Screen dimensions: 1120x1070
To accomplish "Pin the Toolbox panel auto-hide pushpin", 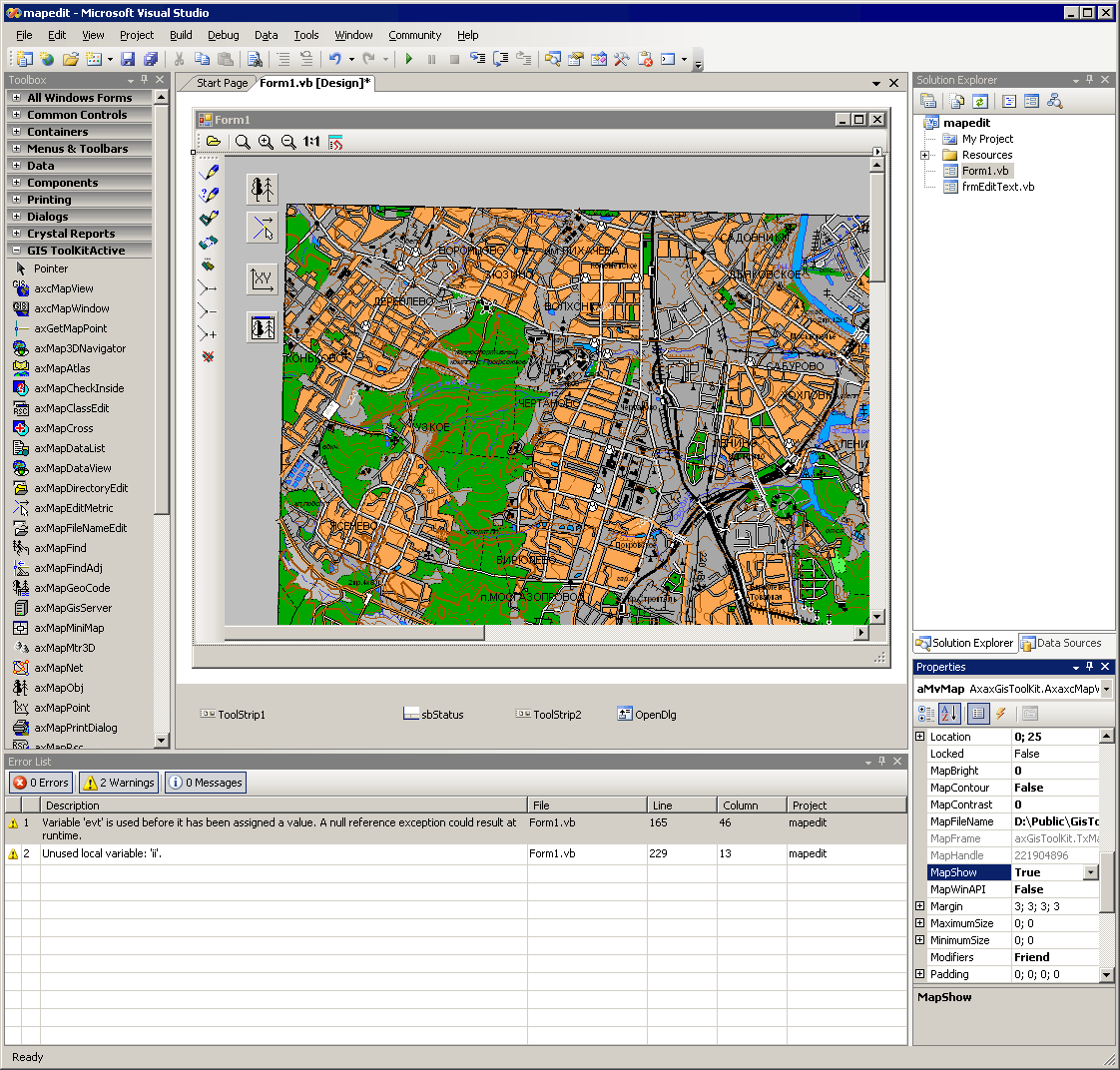I will click(x=145, y=79).
